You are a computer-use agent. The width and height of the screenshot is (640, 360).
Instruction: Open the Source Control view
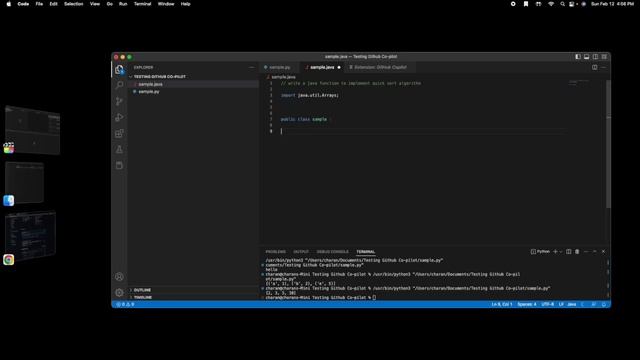coord(119,101)
